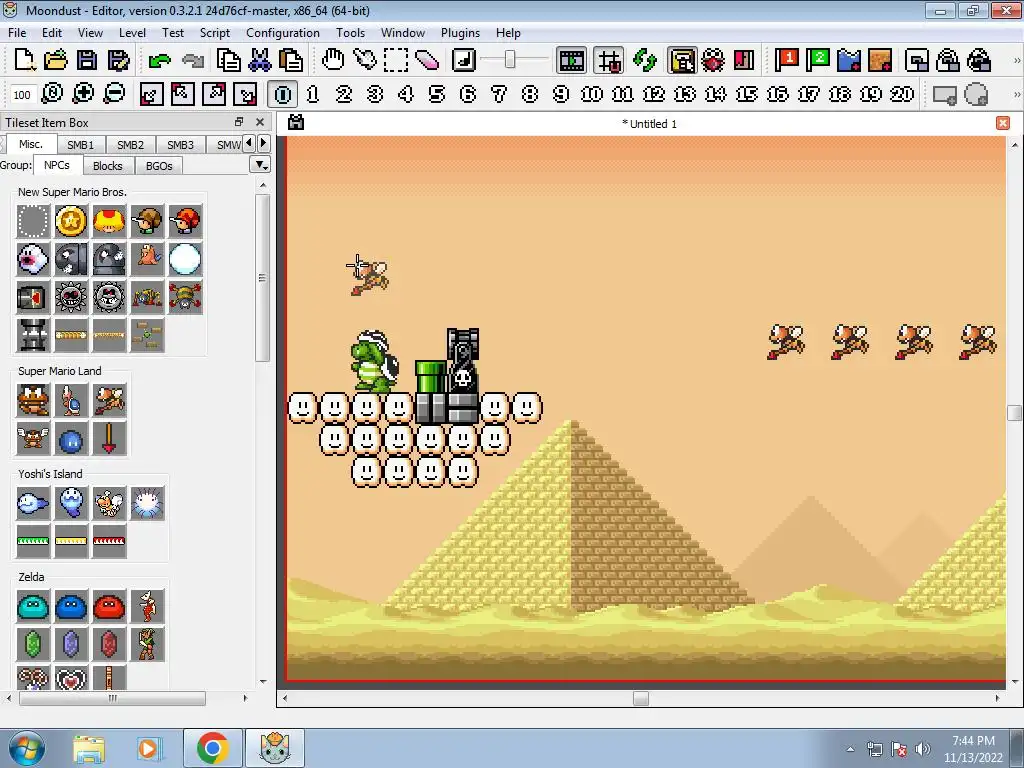Toggle the Tileset Item Box button
The width and height of the screenshot is (1024, 768).
pyautogui.click(x=682, y=60)
